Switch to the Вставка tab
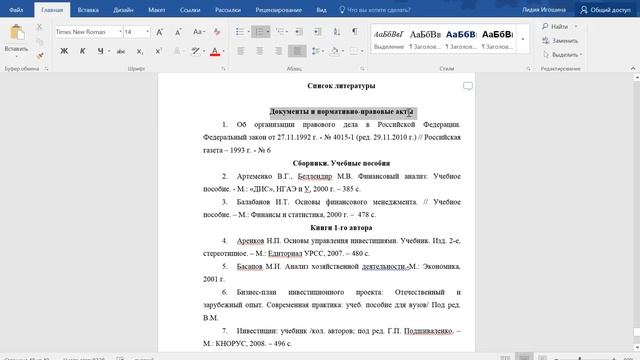The image size is (640, 360). pyautogui.click(x=88, y=10)
